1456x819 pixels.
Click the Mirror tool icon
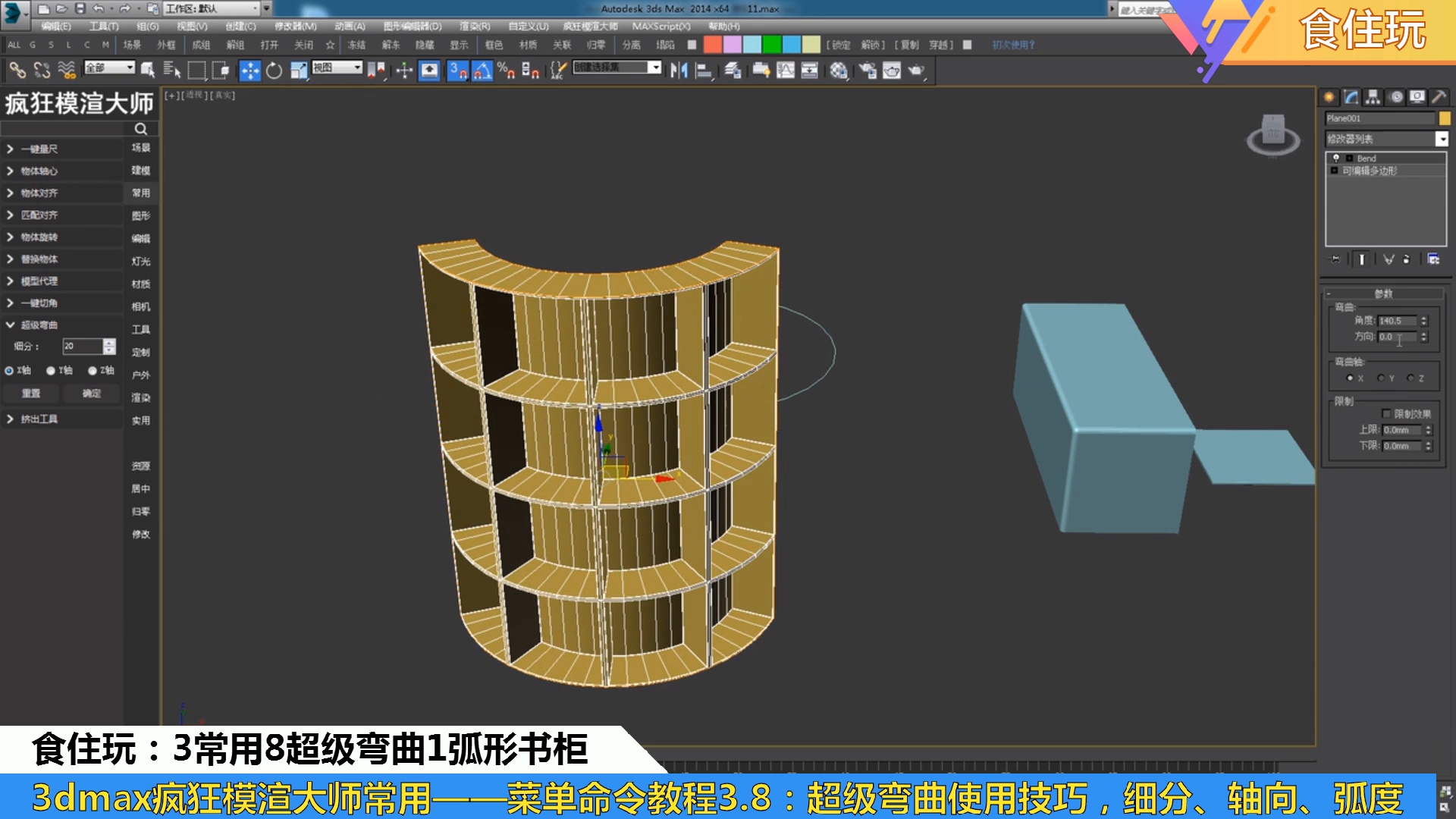[x=678, y=71]
